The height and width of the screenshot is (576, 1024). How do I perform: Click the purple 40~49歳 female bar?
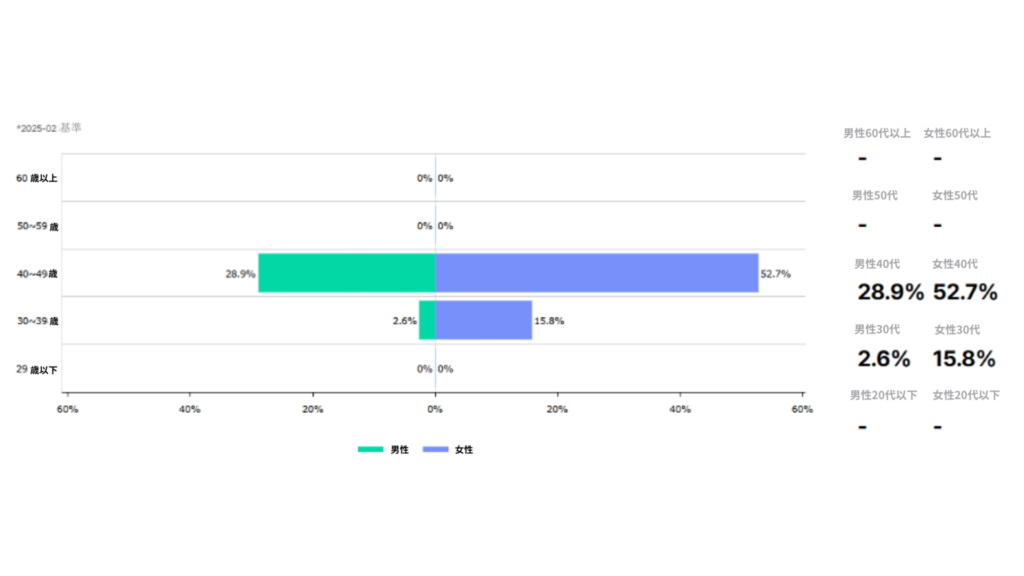tap(596, 273)
